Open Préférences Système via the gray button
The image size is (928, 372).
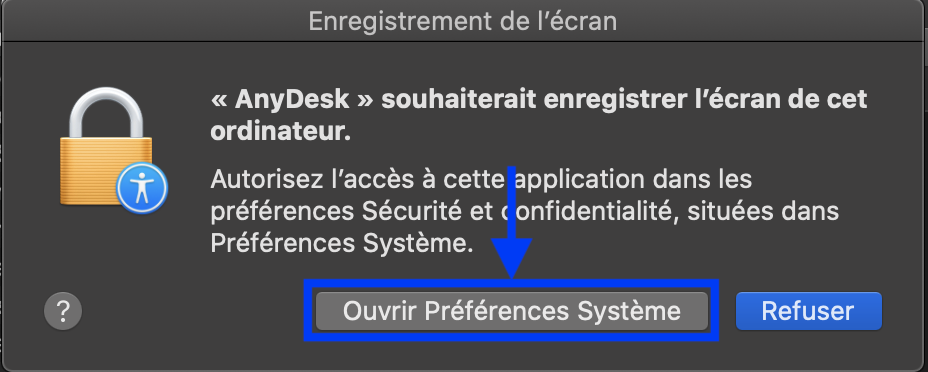[x=511, y=311]
